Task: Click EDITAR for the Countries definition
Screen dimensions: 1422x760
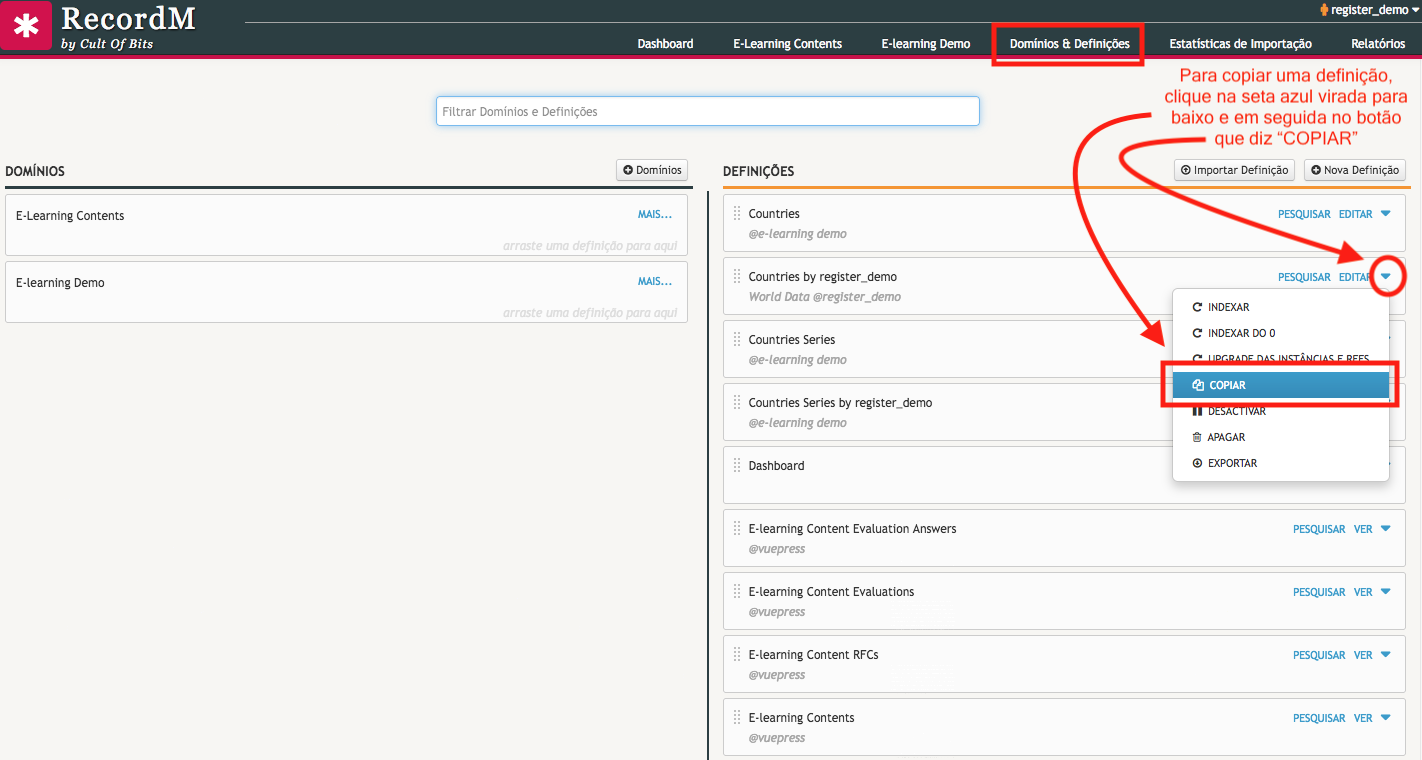Action: pyautogui.click(x=1355, y=214)
